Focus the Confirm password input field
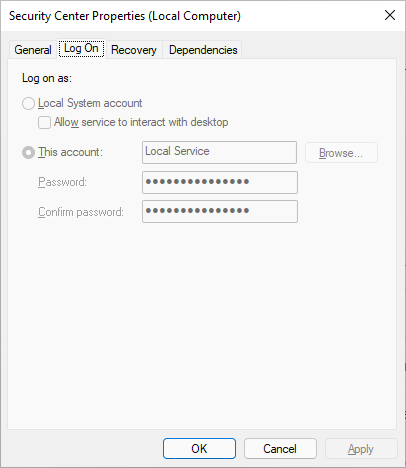 point(220,211)
